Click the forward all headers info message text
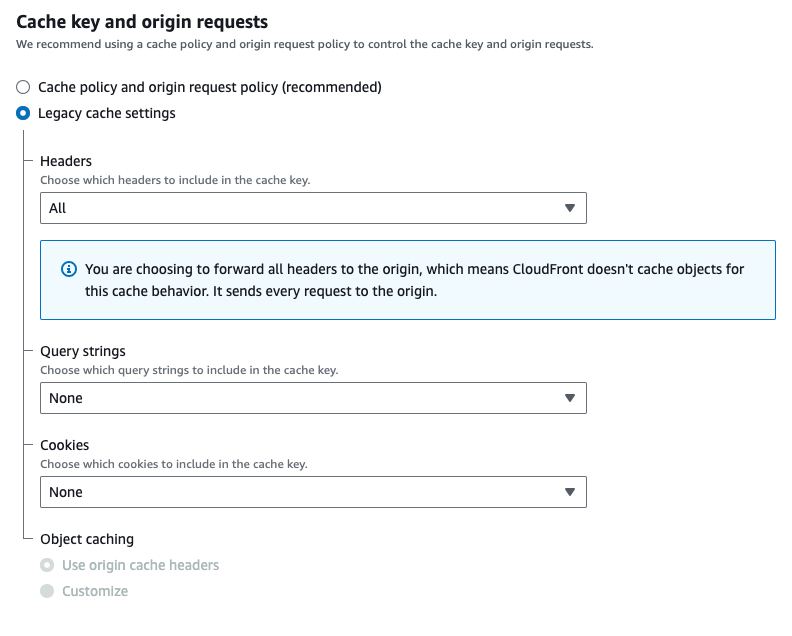This screenshot has width=792, height=636. click(x=414, y=280)
